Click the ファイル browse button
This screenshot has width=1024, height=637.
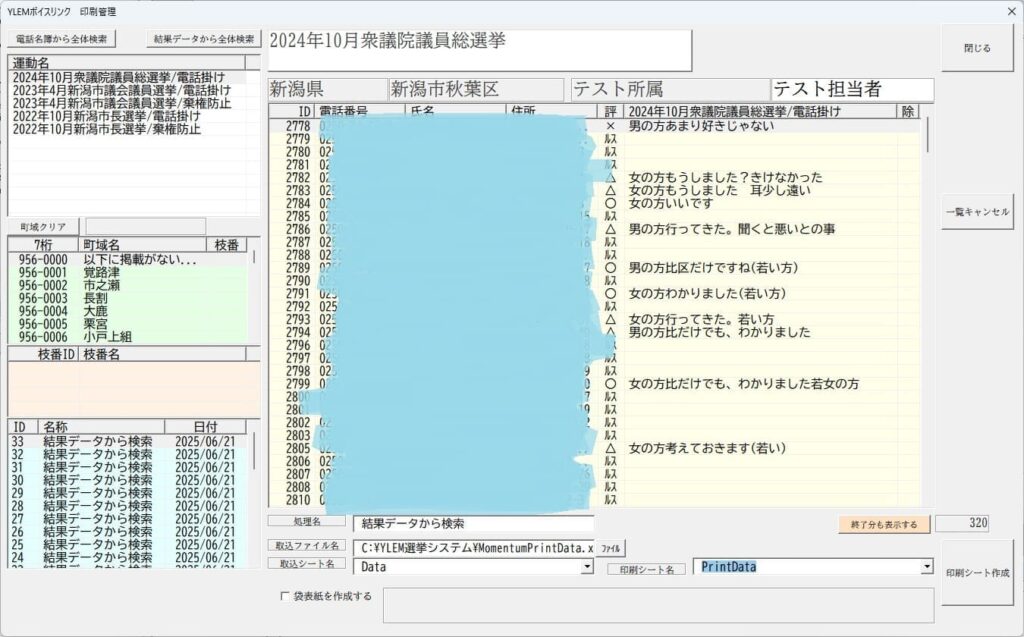(610, 548)
